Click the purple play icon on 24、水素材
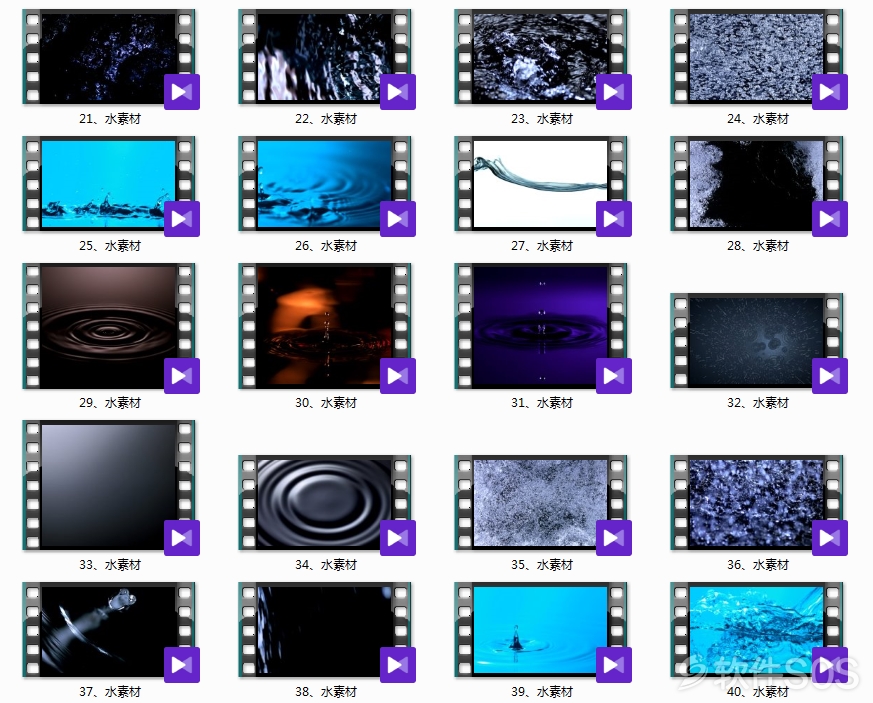 coord(830,92)
